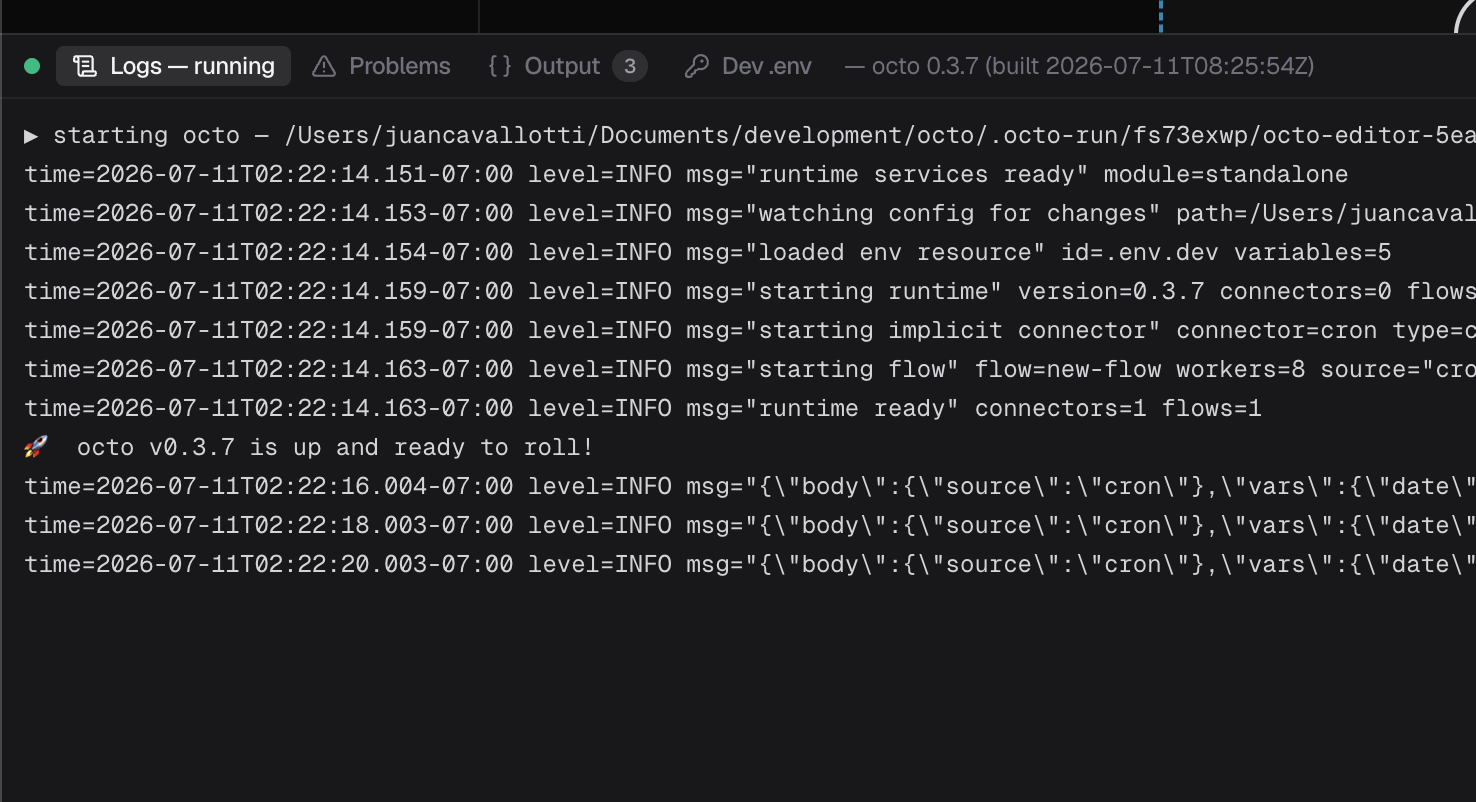Click the green running status dot
The image size is (1476, 802).
[32, 66]
